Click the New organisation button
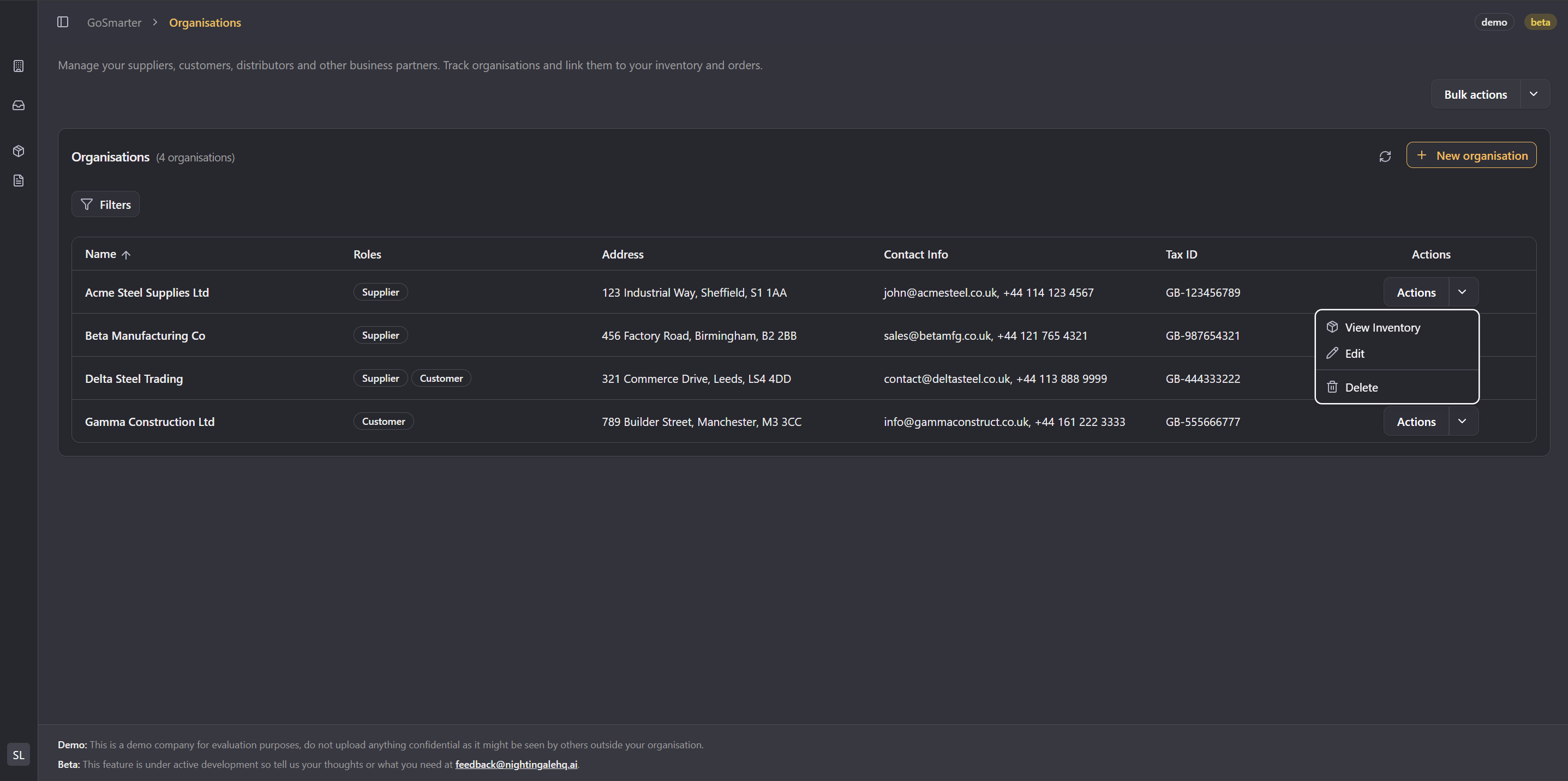This screenshot has height=781, width=1568. point(1471,155)
